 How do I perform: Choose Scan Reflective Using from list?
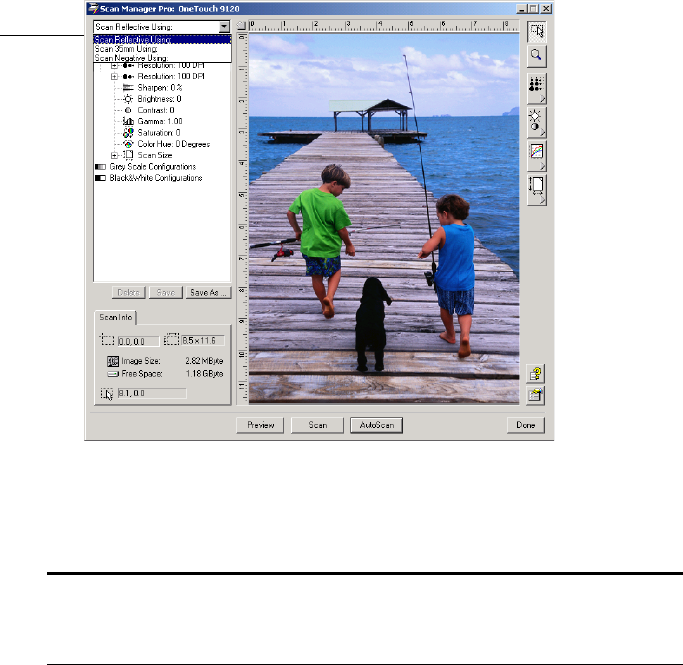click(x=162, y=40)
